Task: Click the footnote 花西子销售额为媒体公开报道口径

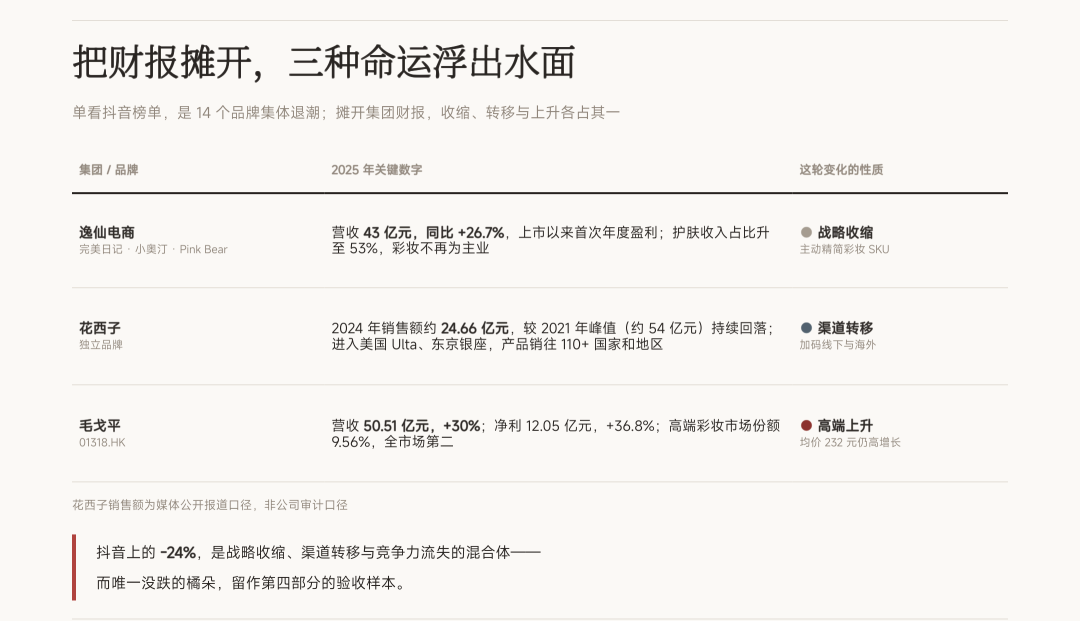Action: [210, 505]
